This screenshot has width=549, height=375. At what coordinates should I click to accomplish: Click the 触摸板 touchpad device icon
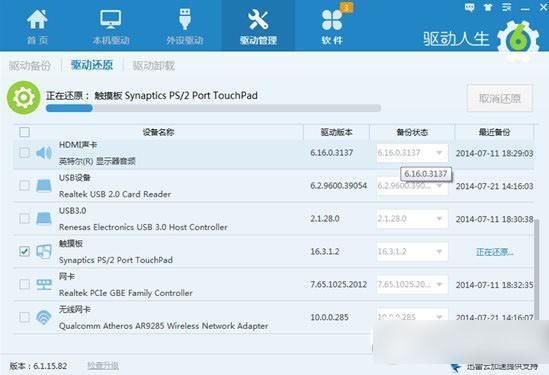tap(44, 251)
